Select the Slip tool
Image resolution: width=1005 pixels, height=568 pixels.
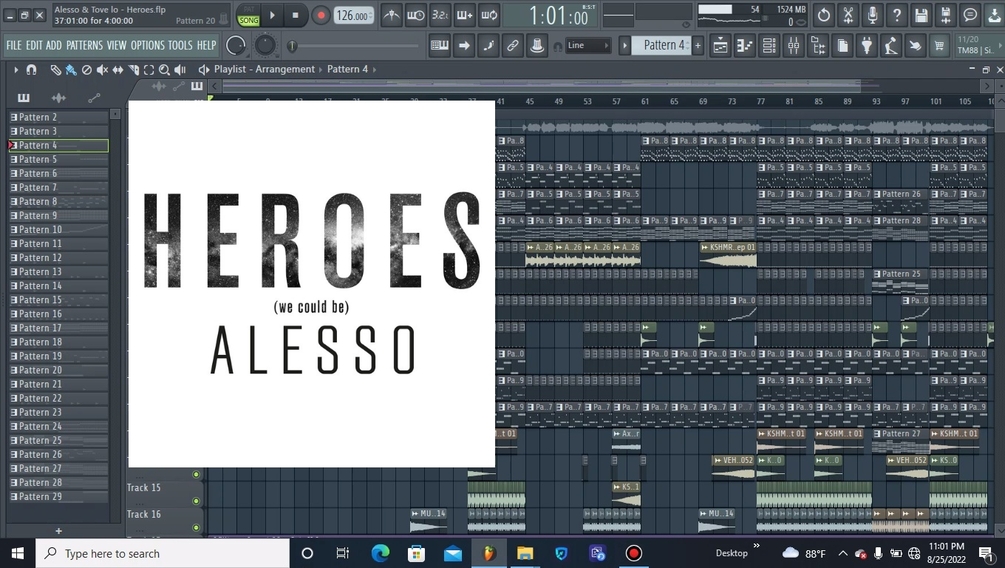tap(118, 69)
